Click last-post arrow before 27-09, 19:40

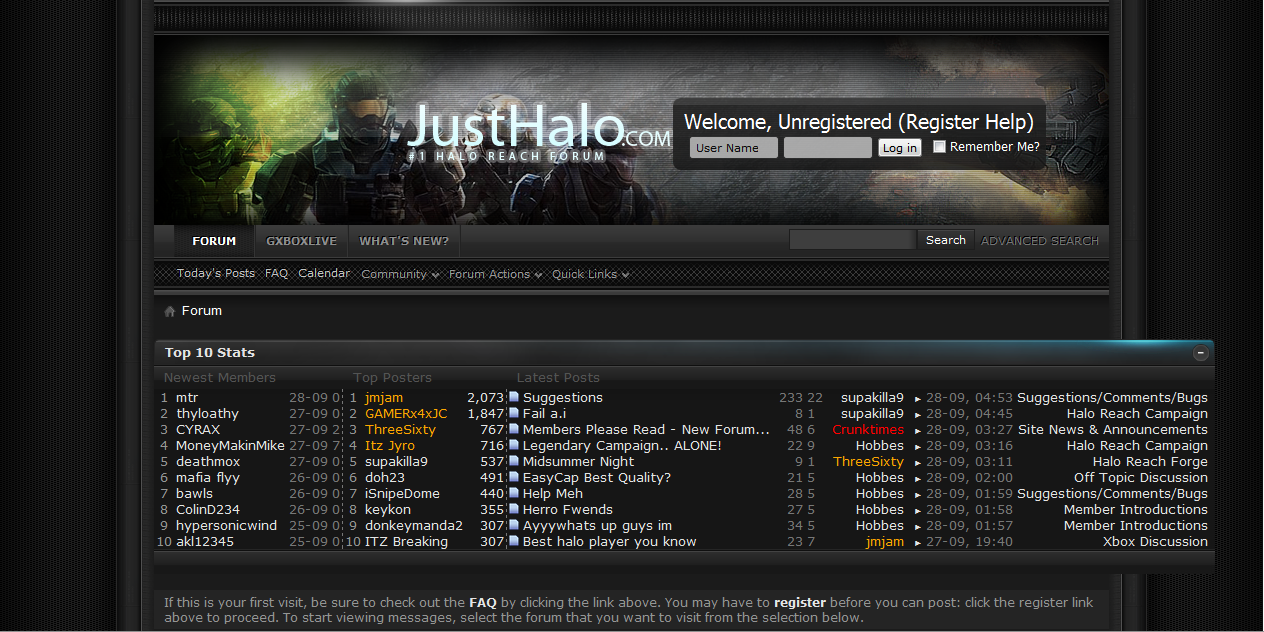tap(918, 543)
